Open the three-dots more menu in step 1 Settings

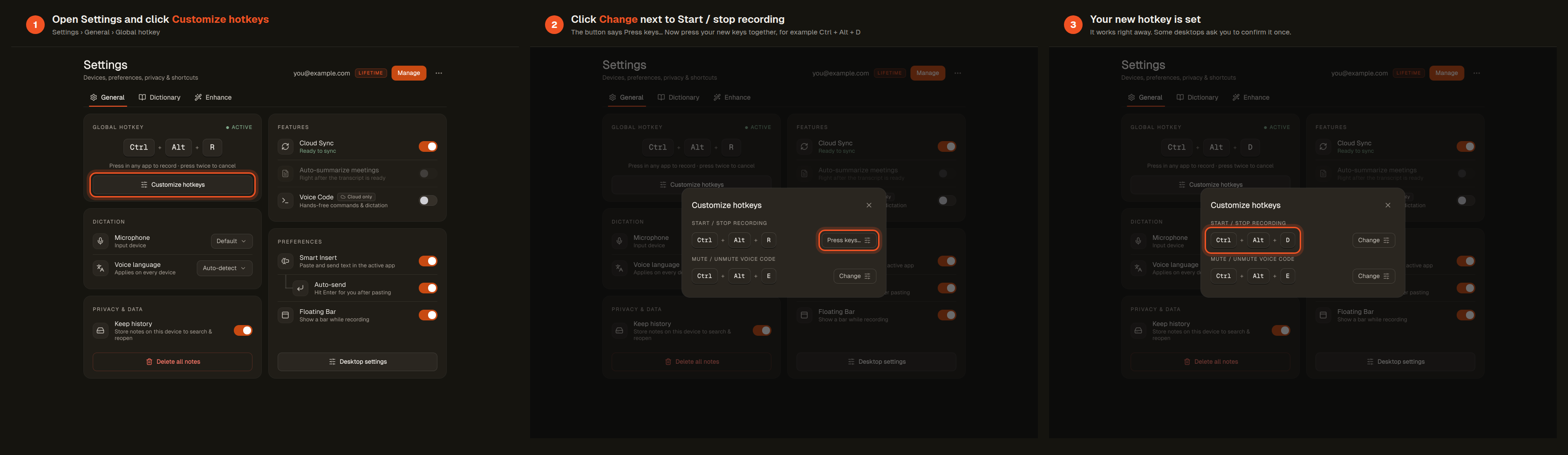pos(439,73)
